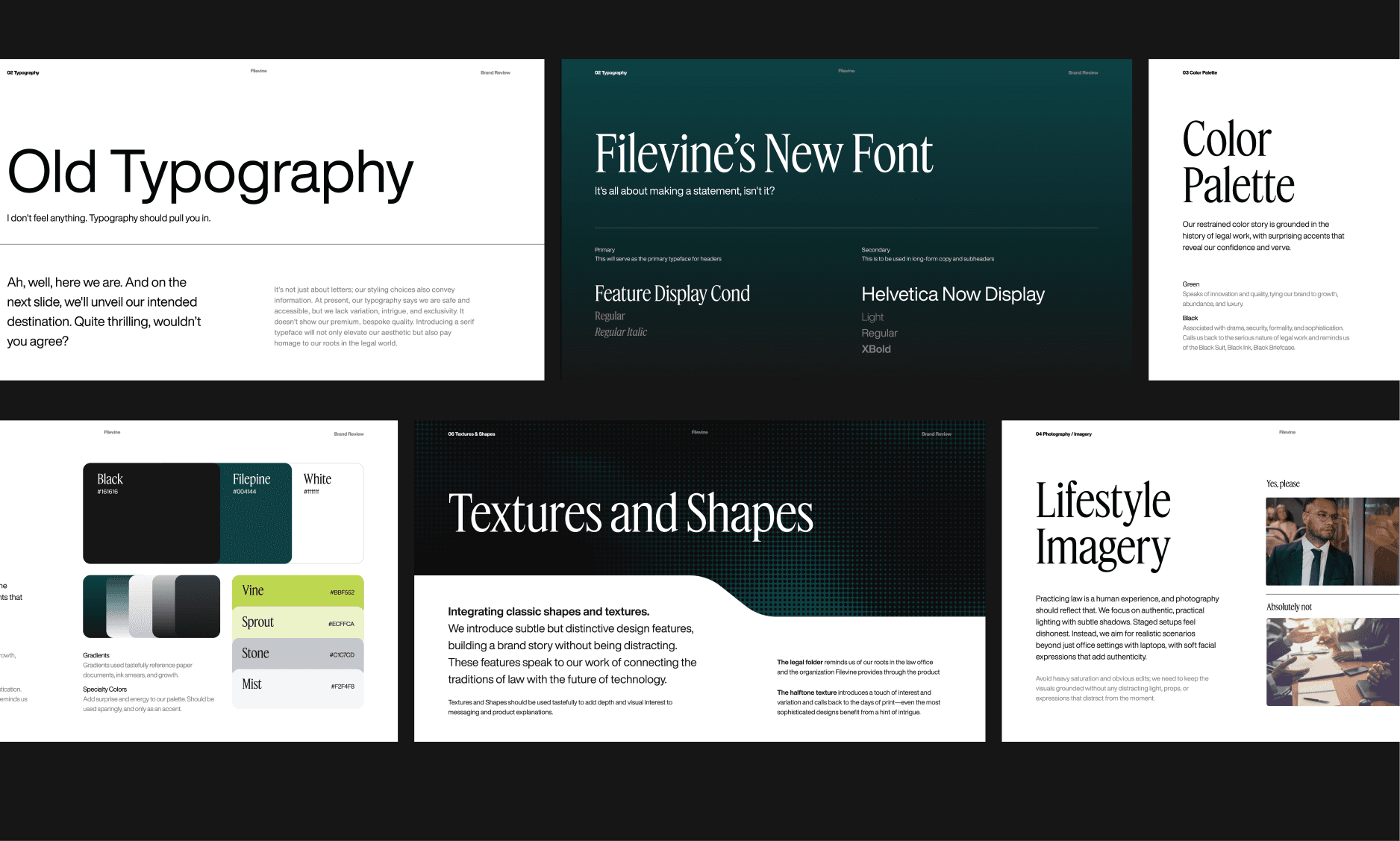Click 'Helvetica Now Display' font name
This screenshot has width=1400, height=841.
click(953, 295)
